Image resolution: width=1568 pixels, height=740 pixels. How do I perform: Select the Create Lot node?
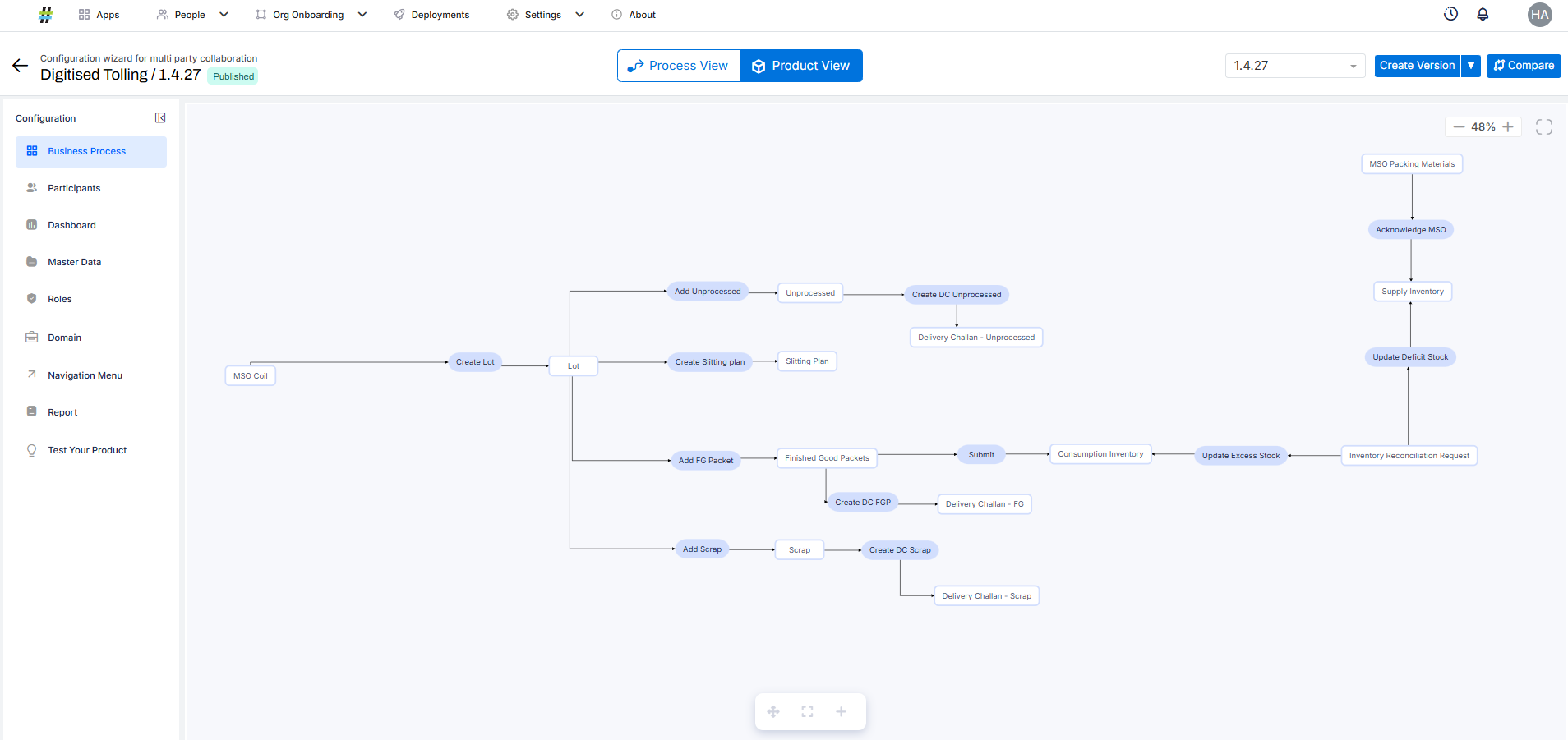(x=475, y=362)
